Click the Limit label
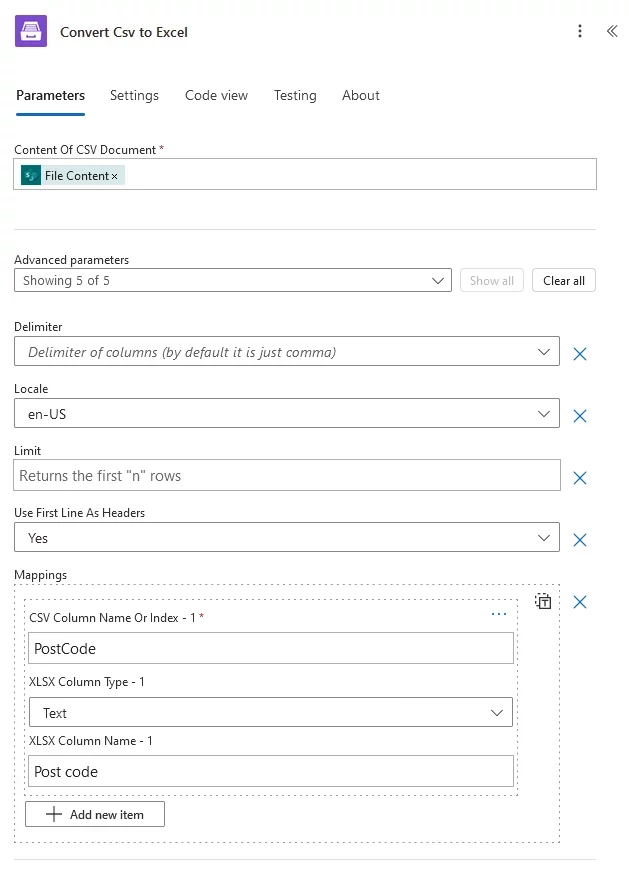 point(27,451)
